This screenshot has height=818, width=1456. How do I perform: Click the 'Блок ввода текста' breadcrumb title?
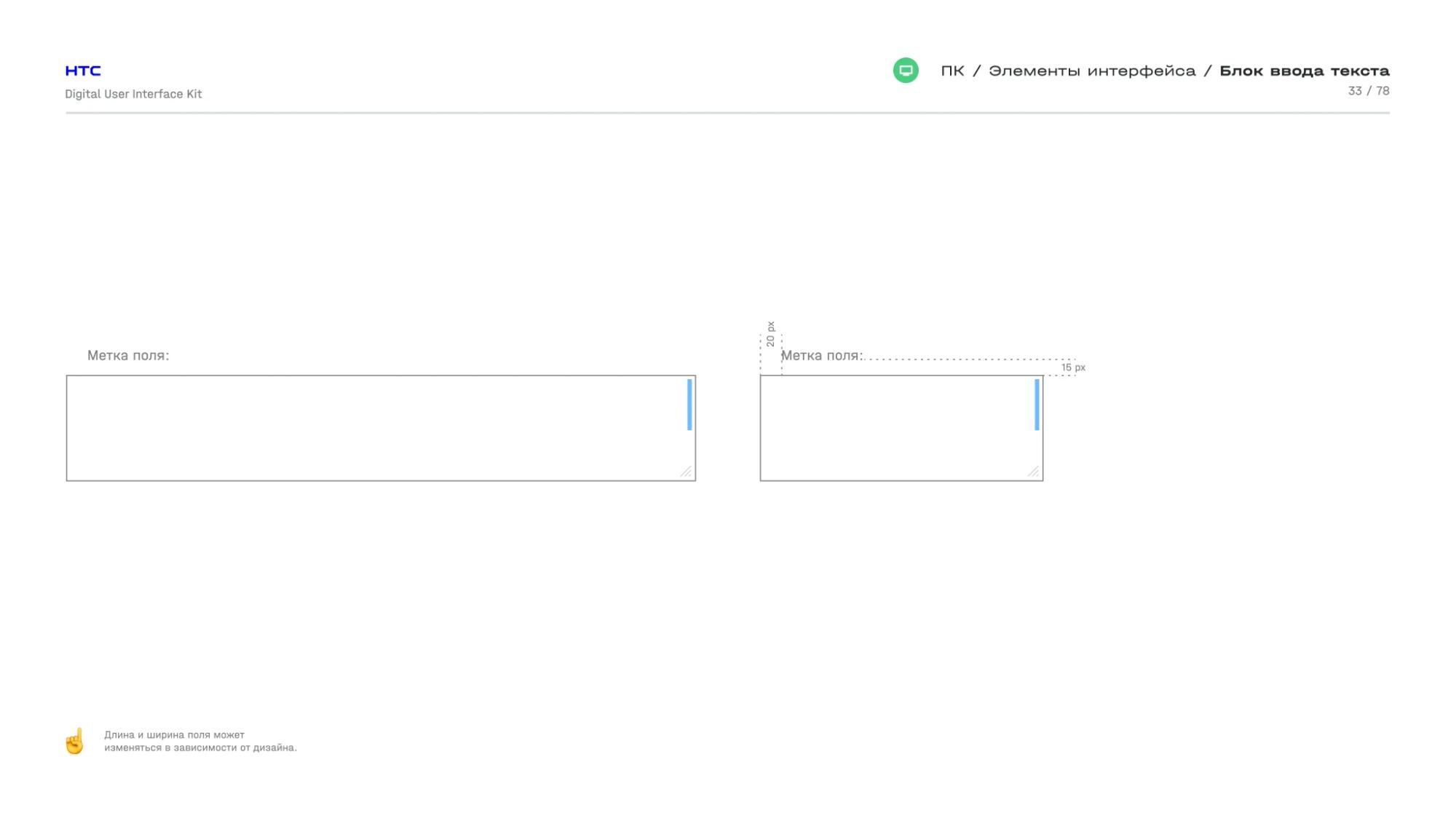[1305, 71]
